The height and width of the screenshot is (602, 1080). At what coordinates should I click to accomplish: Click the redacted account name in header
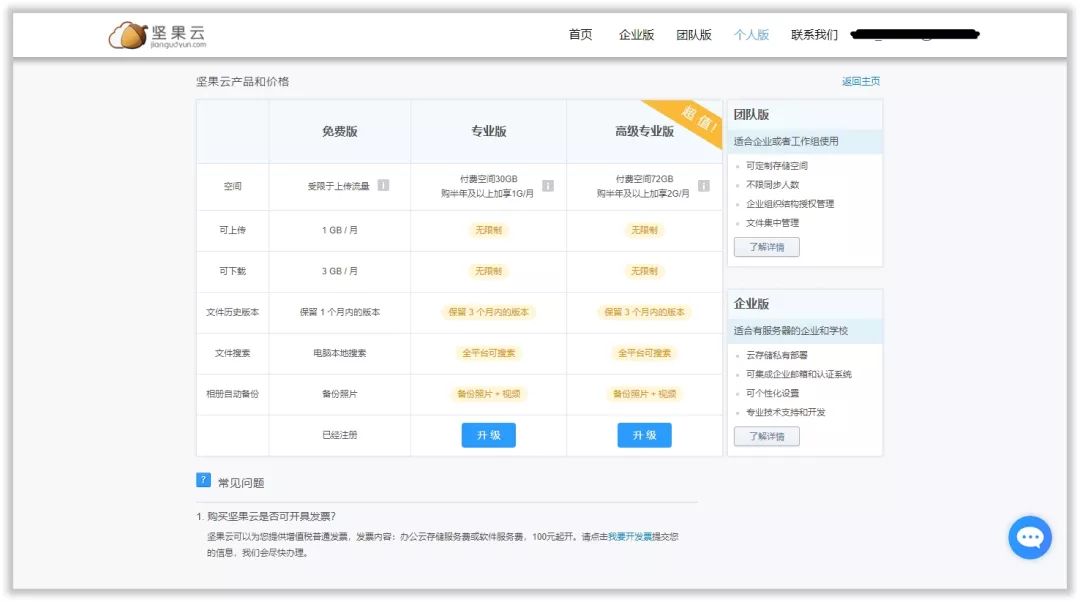coord(914,35)
